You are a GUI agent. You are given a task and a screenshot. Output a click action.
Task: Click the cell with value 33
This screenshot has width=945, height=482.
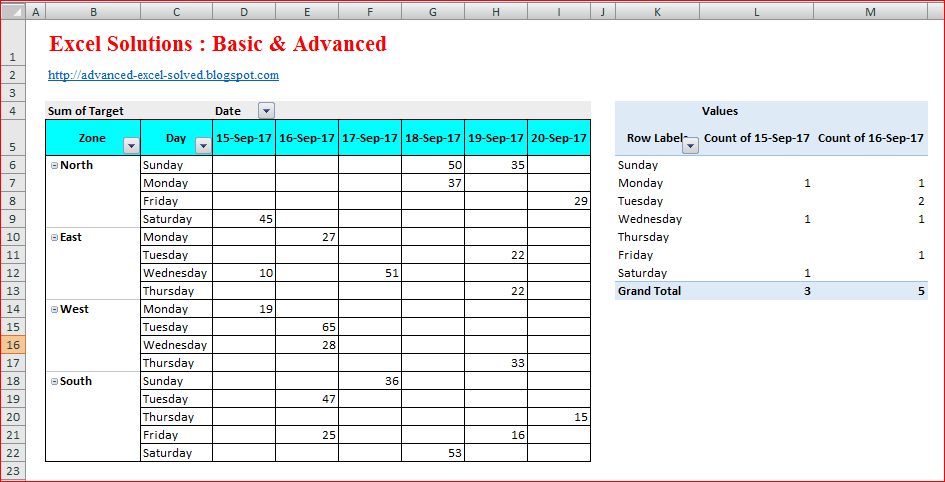(x=495, y=363)
